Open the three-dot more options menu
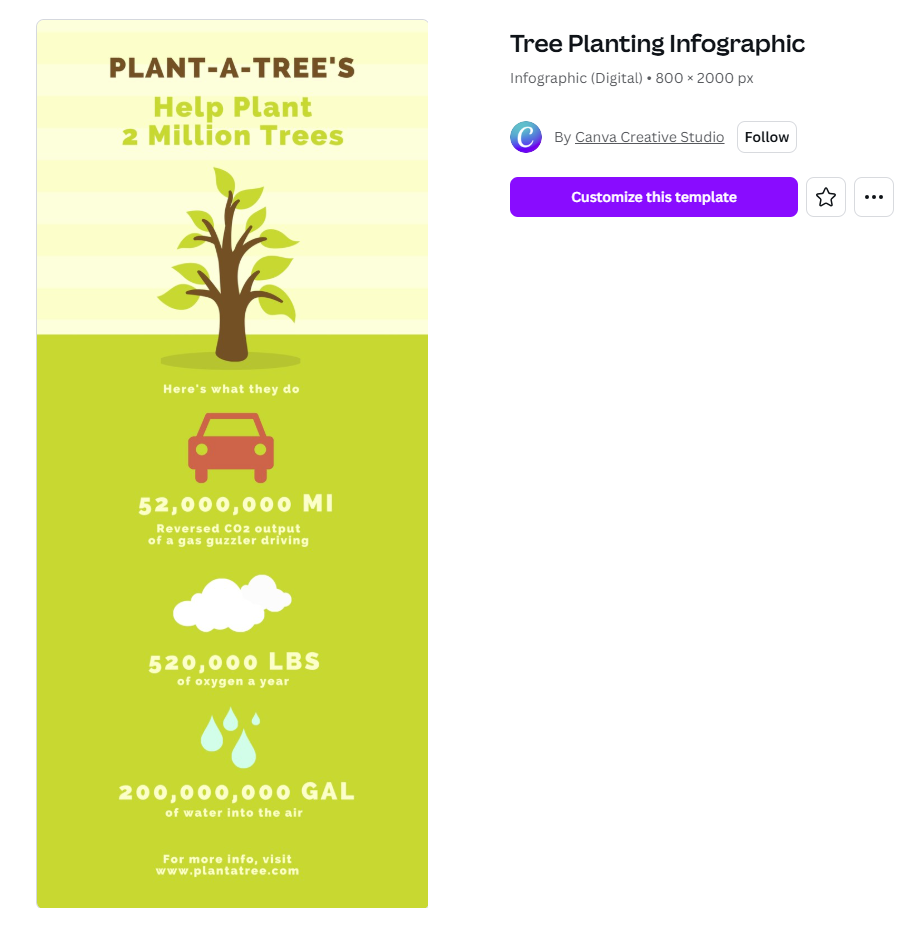This screenshot has height=928, width=903. coord(874,197)
